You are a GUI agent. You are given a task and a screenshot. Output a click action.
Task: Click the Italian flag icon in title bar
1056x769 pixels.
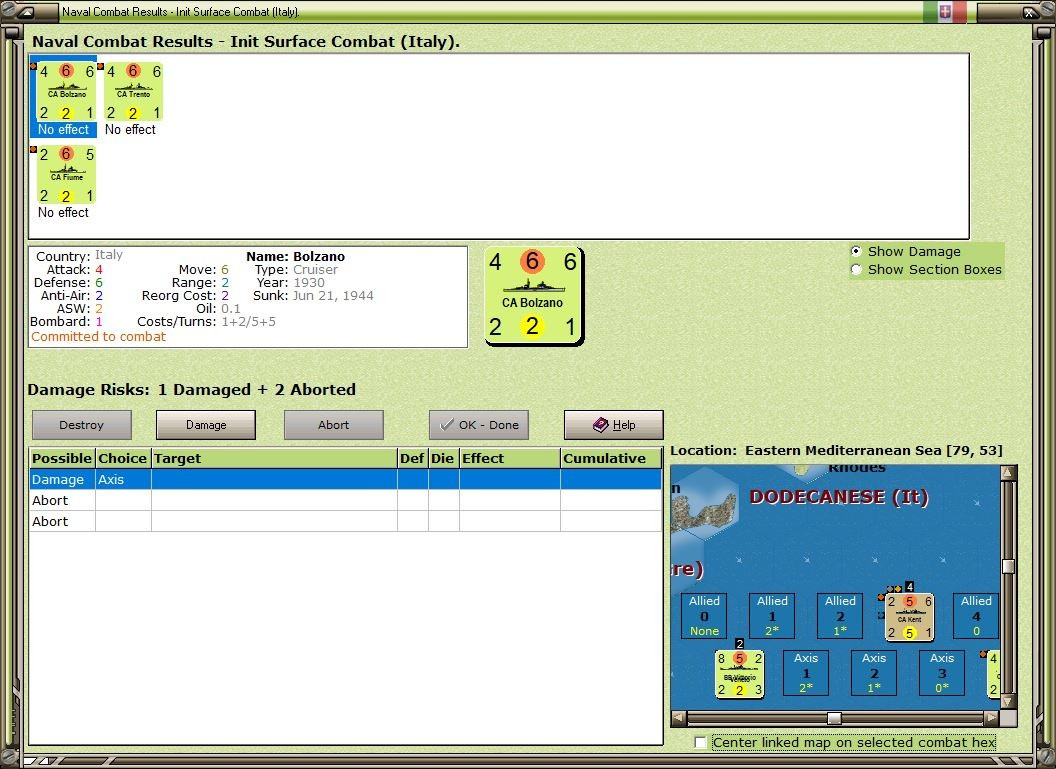click(x=945, y=11)
